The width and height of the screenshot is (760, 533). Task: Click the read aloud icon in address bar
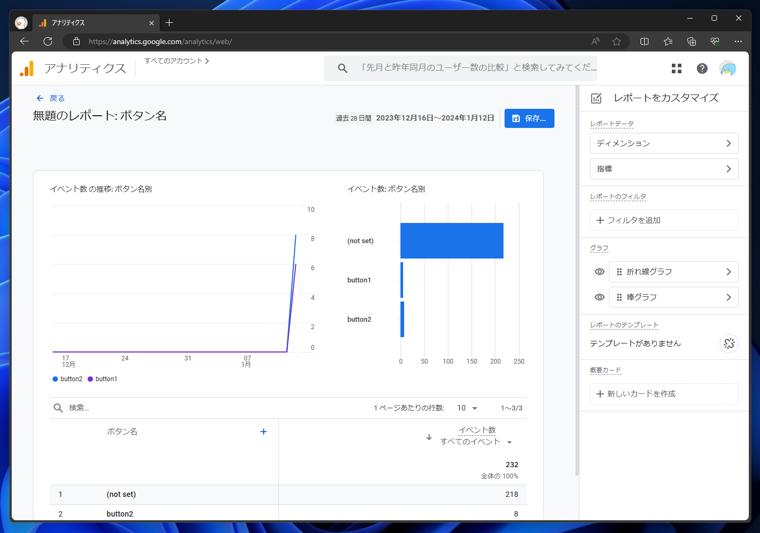click(596, 42)
